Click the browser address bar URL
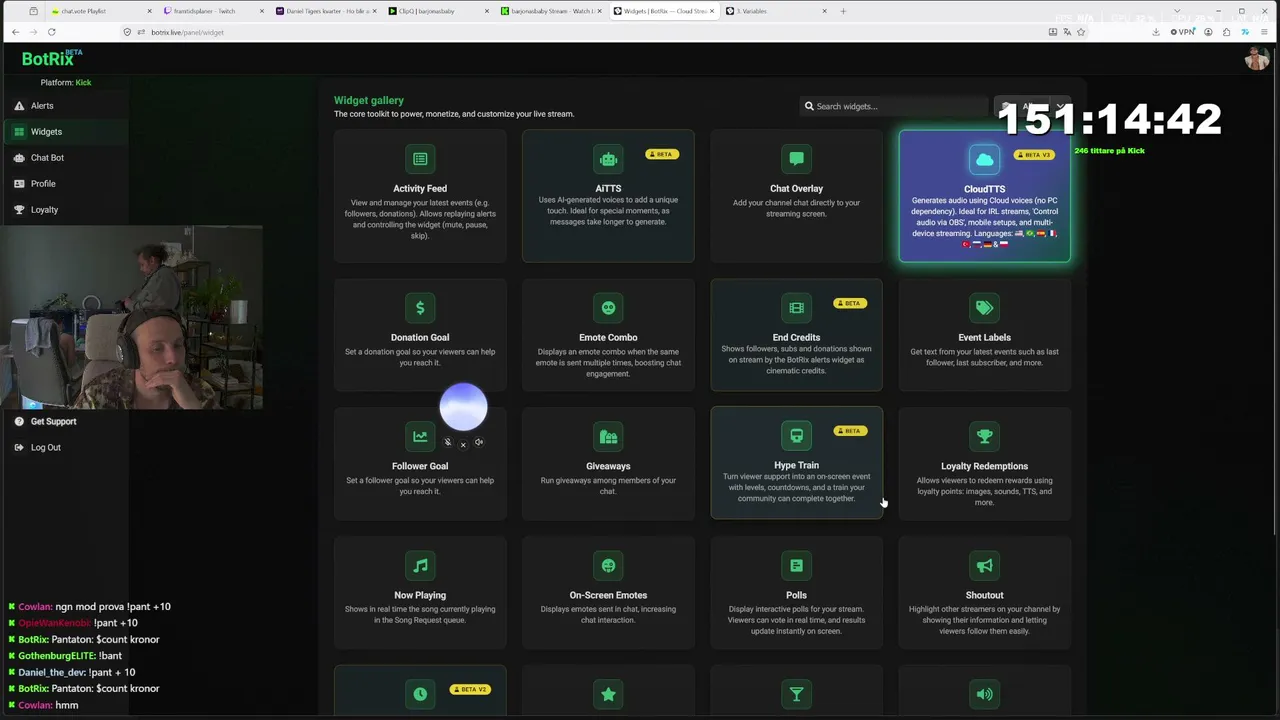Viewport: 1280px width, 720px height. pyautogui.click(x=187, y=32)
